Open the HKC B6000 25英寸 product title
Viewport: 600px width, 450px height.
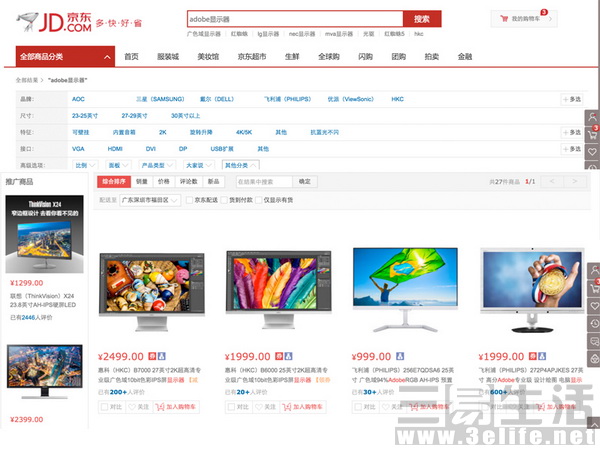(277, 375)
